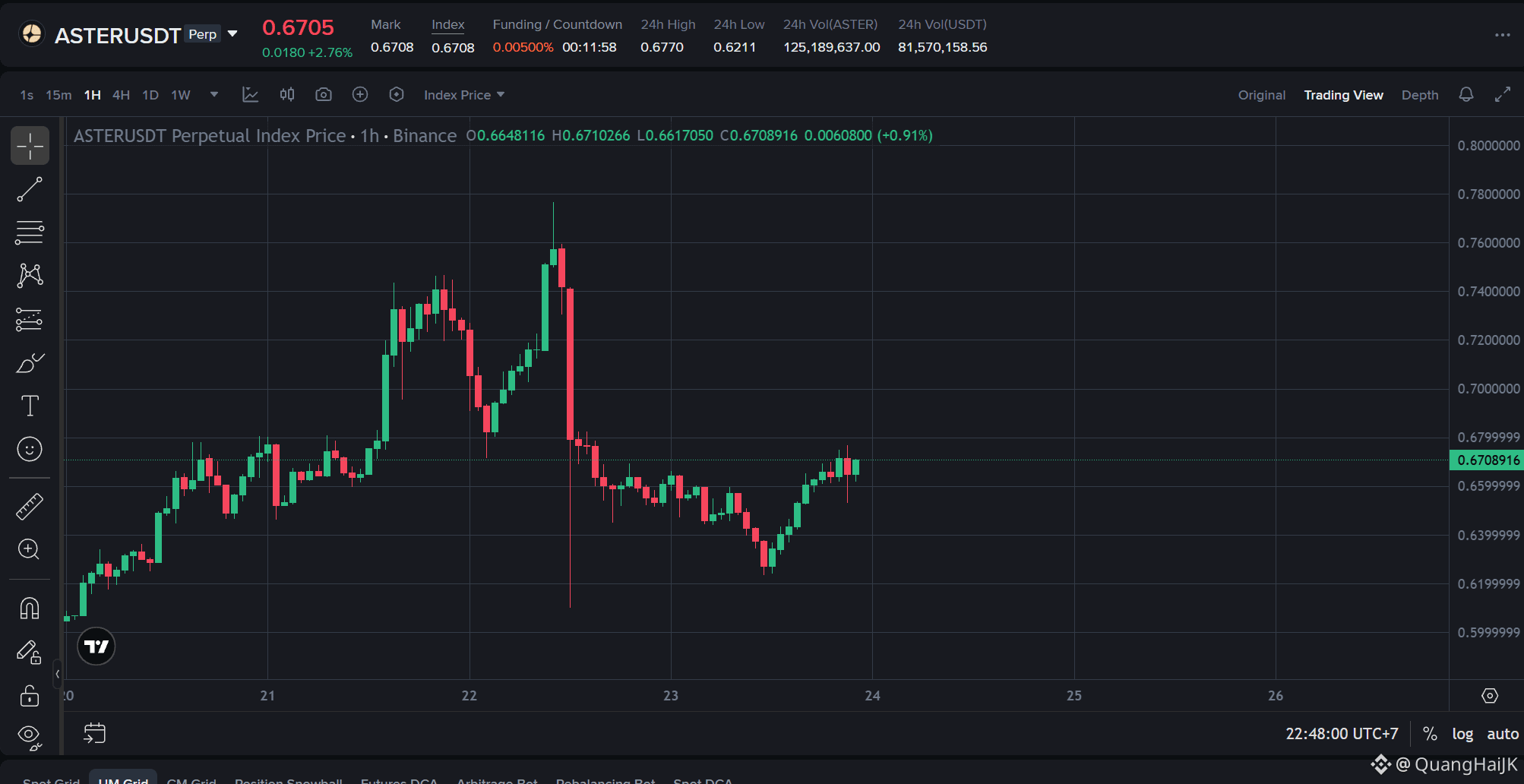The height and width of the screenshot is (784, 1524).
Task: Open chart settings hexagon icon
Action: 397,94
